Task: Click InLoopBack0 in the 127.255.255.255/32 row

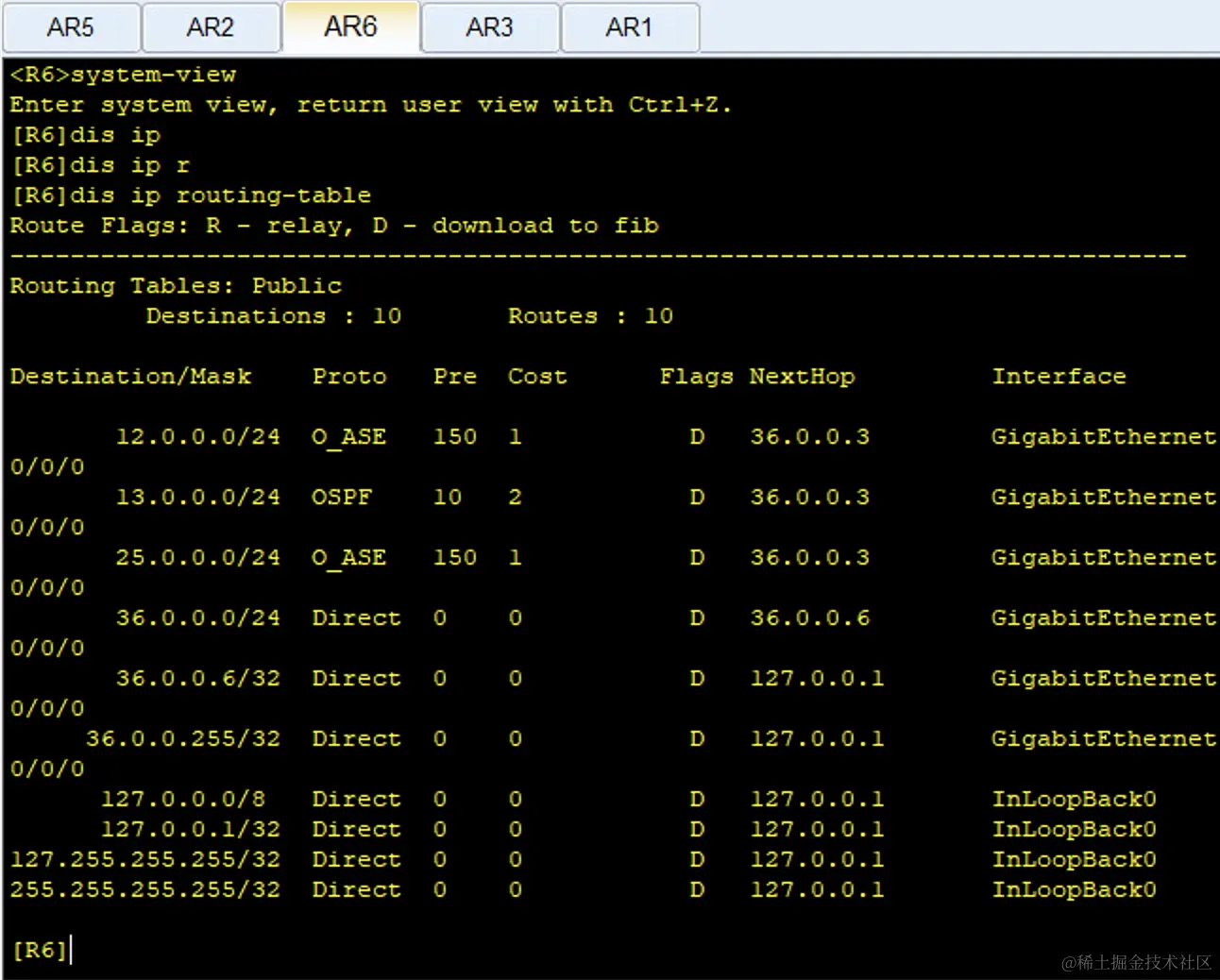Action: [x=1075, y=860]
